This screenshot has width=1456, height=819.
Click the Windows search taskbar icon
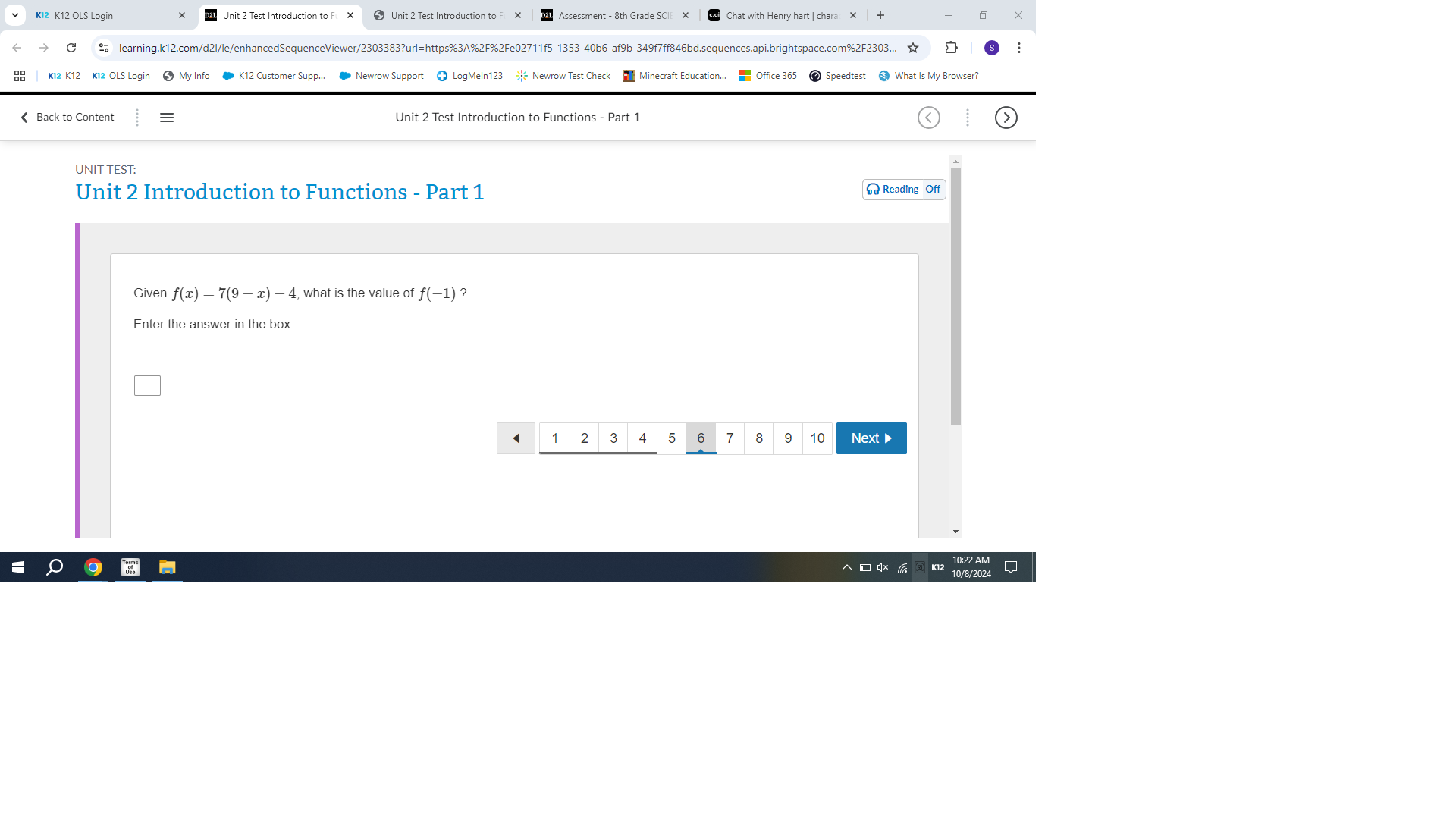55,567
